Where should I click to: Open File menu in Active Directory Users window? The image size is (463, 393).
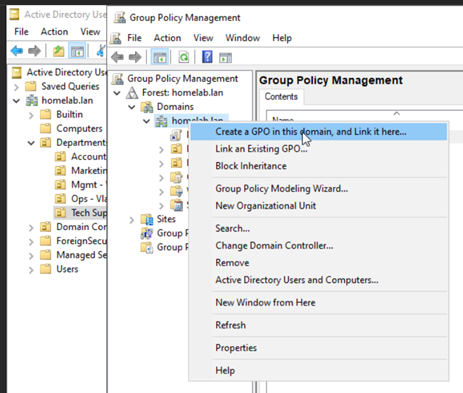(x=21, y=32)
